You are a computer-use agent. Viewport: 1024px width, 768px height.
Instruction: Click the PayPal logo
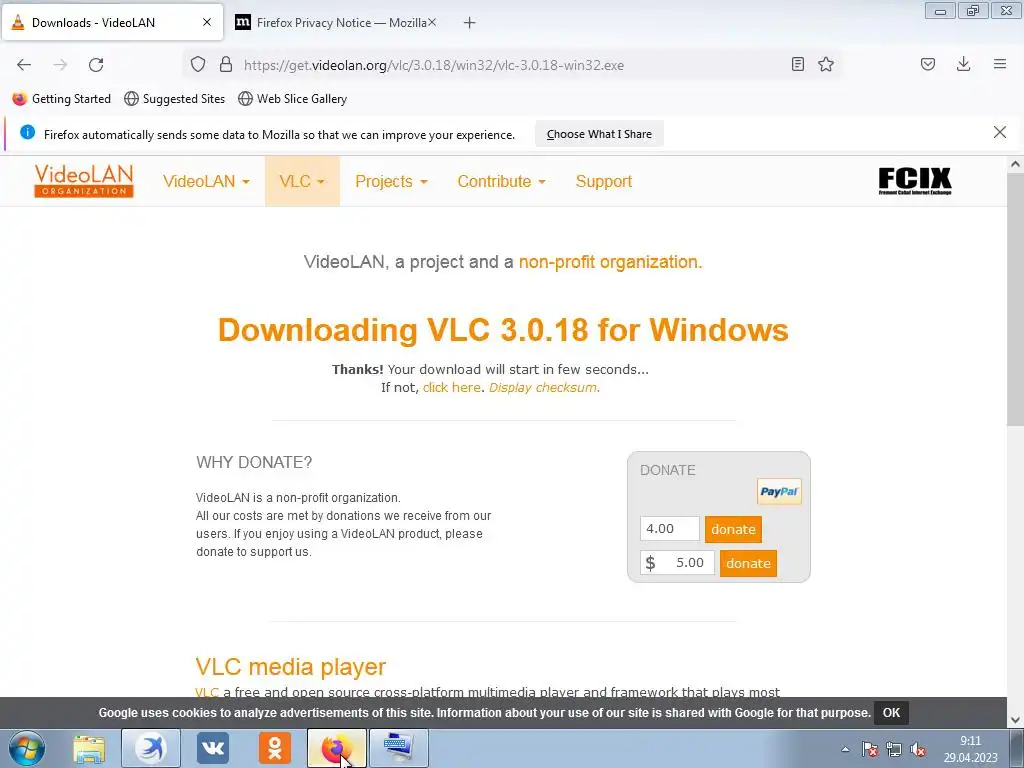click(x=779, y=492)
